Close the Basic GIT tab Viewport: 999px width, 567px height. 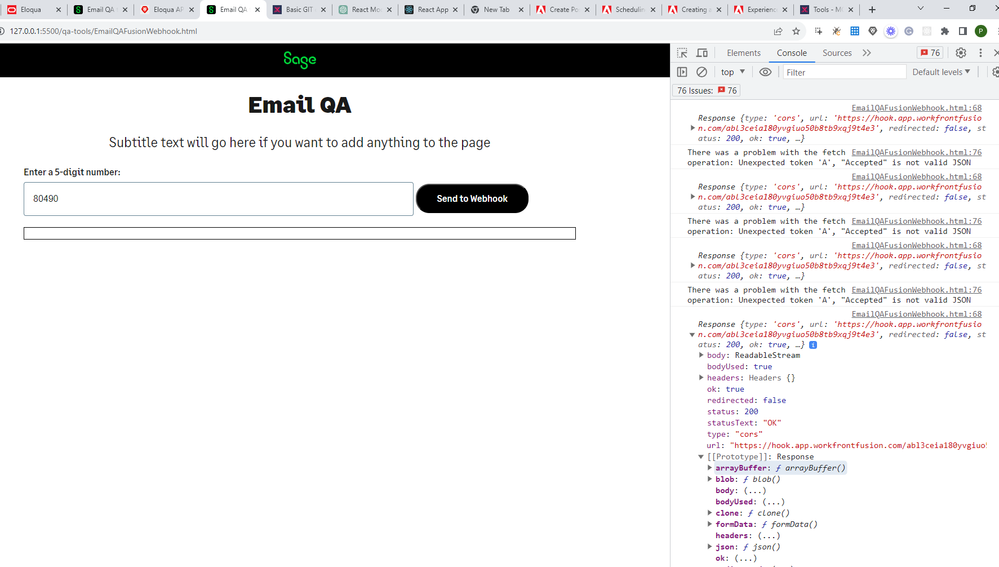324,10
